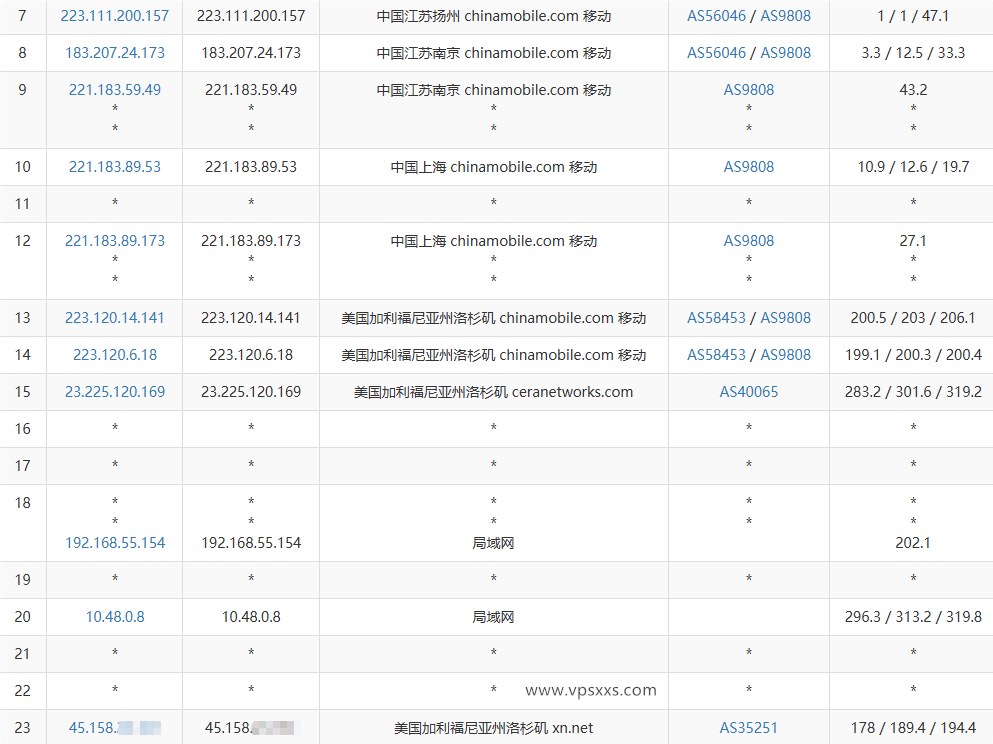Open IP link 221.183.59.49
The width and height of the screenshot is (993, 744).
point(115,90)
